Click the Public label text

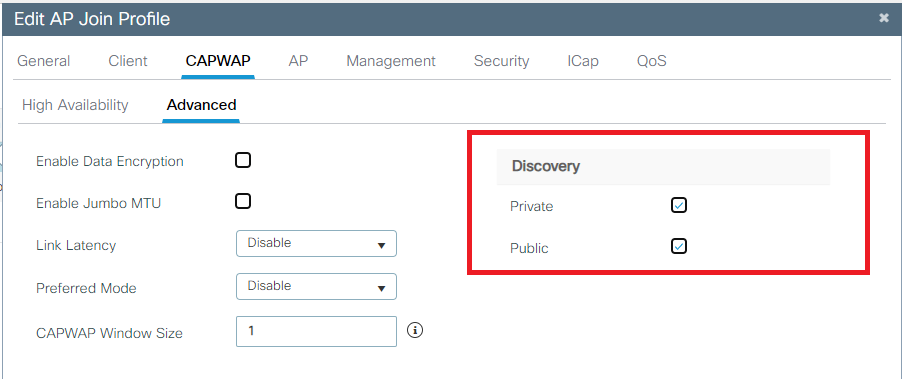pyautogui.click(x=529, y=249)
